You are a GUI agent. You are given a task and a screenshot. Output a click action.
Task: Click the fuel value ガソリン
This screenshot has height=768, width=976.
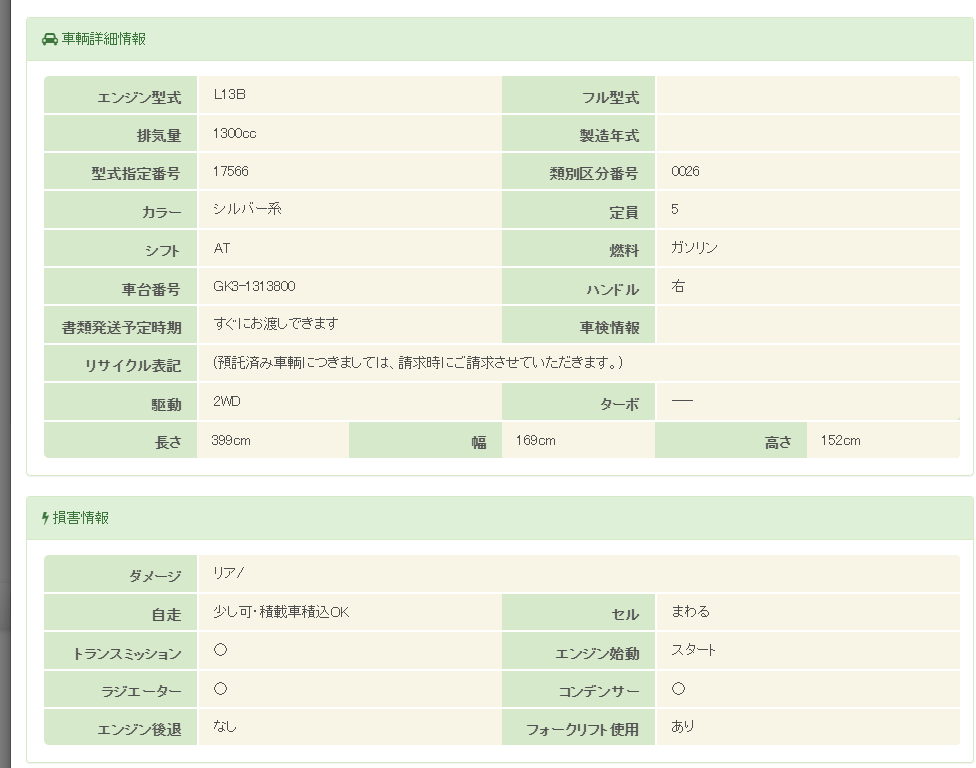[694, 247]
